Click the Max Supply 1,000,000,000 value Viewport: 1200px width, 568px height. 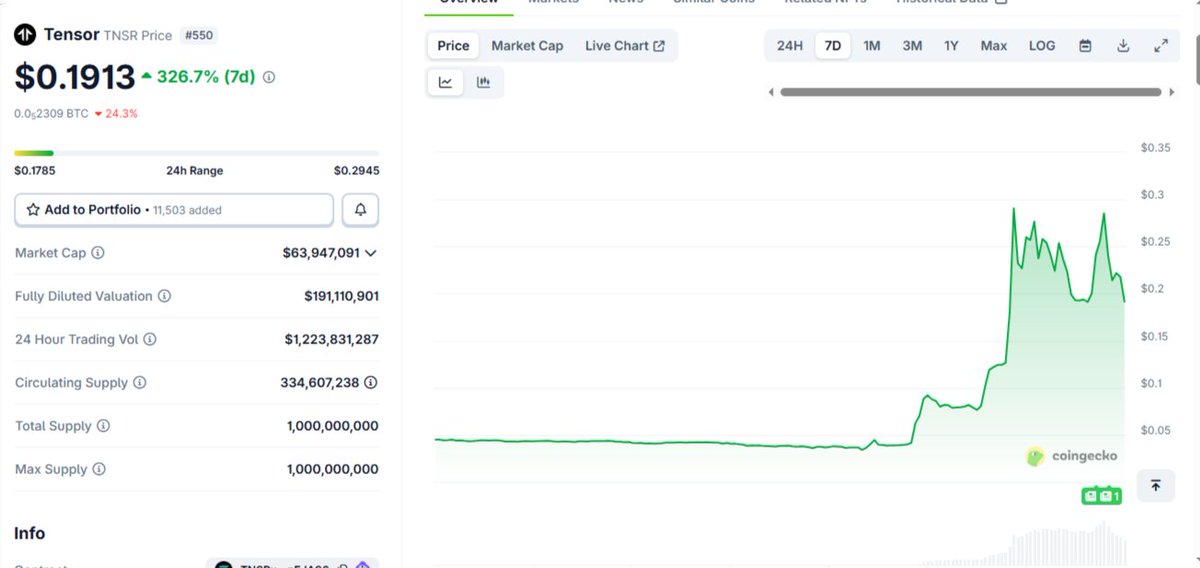[x=333, y=469]
